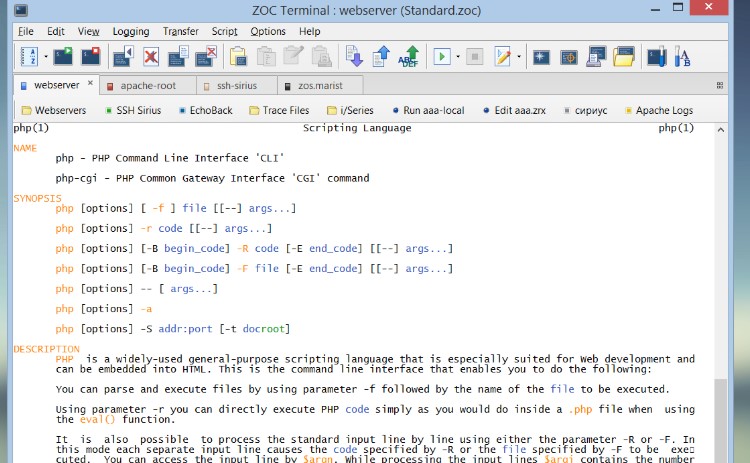Open the Script menu
Viewport: 750px width, 463px height.
click(x=224, y=32)
